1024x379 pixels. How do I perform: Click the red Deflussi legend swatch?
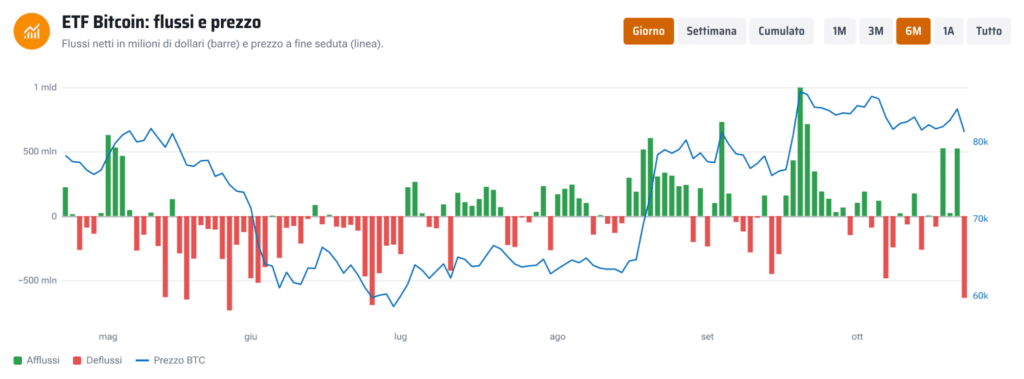[x=77, y=360]
